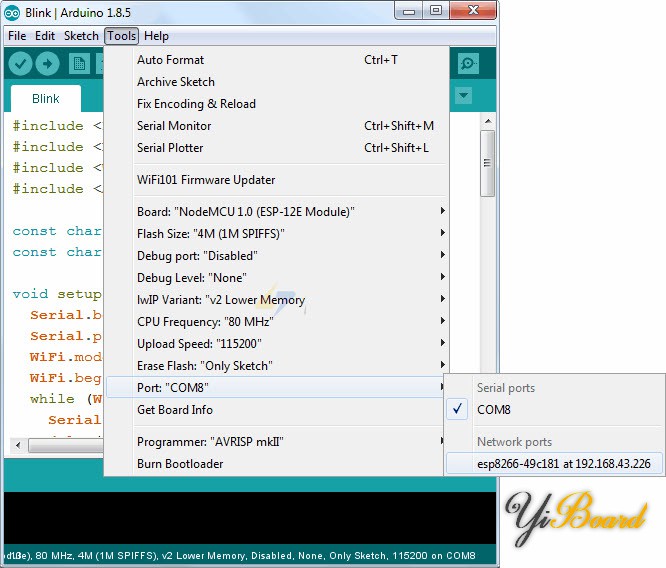Close the Tools menu

pyautogui.click(x=121, y=36)
